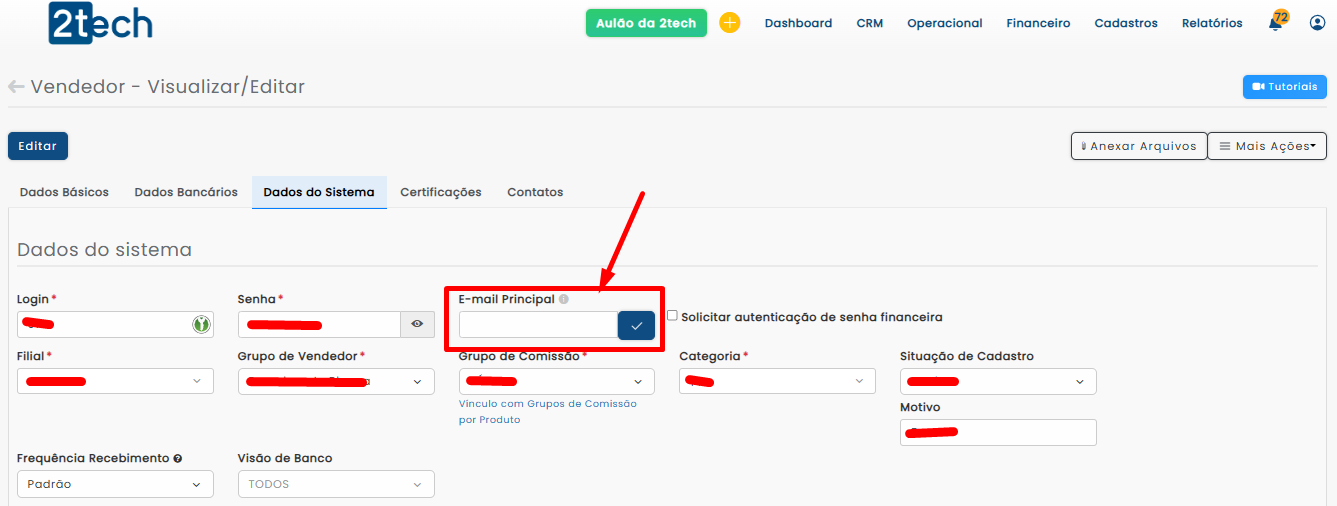
Task: Click the 2tech logo
Action: tap(100, 24)
